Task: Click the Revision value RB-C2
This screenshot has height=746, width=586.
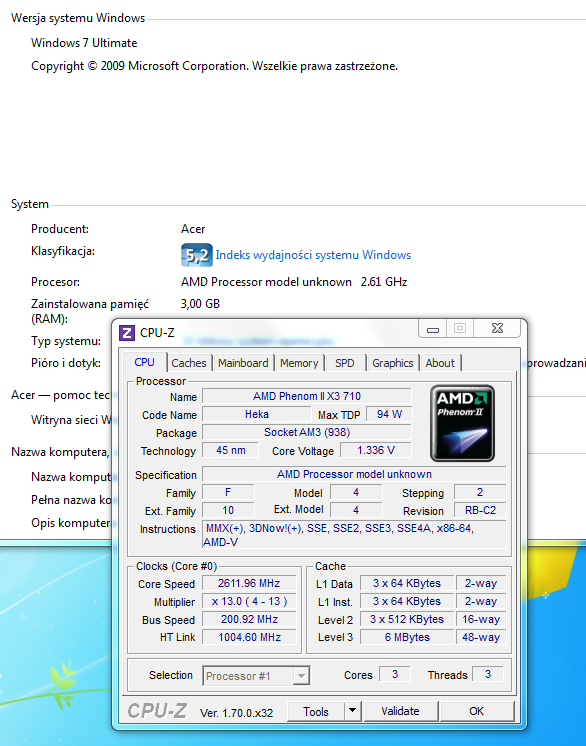Action: [x=480, y=510]
